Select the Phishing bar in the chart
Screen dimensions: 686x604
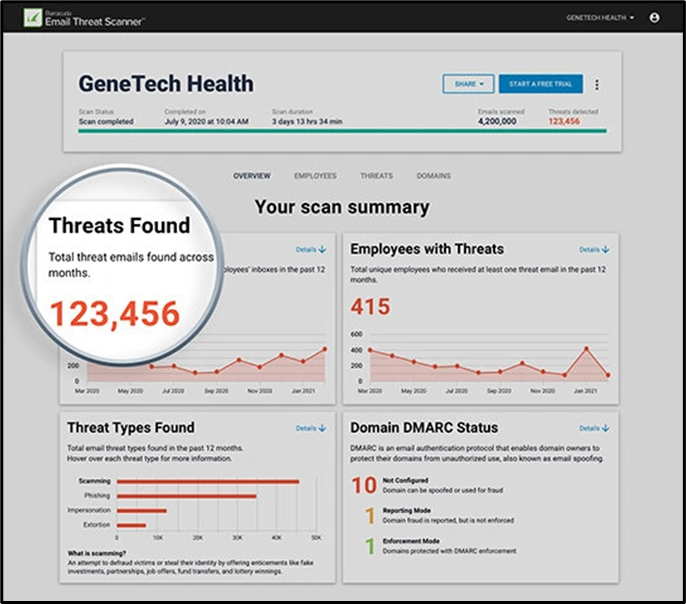(186, 495)
